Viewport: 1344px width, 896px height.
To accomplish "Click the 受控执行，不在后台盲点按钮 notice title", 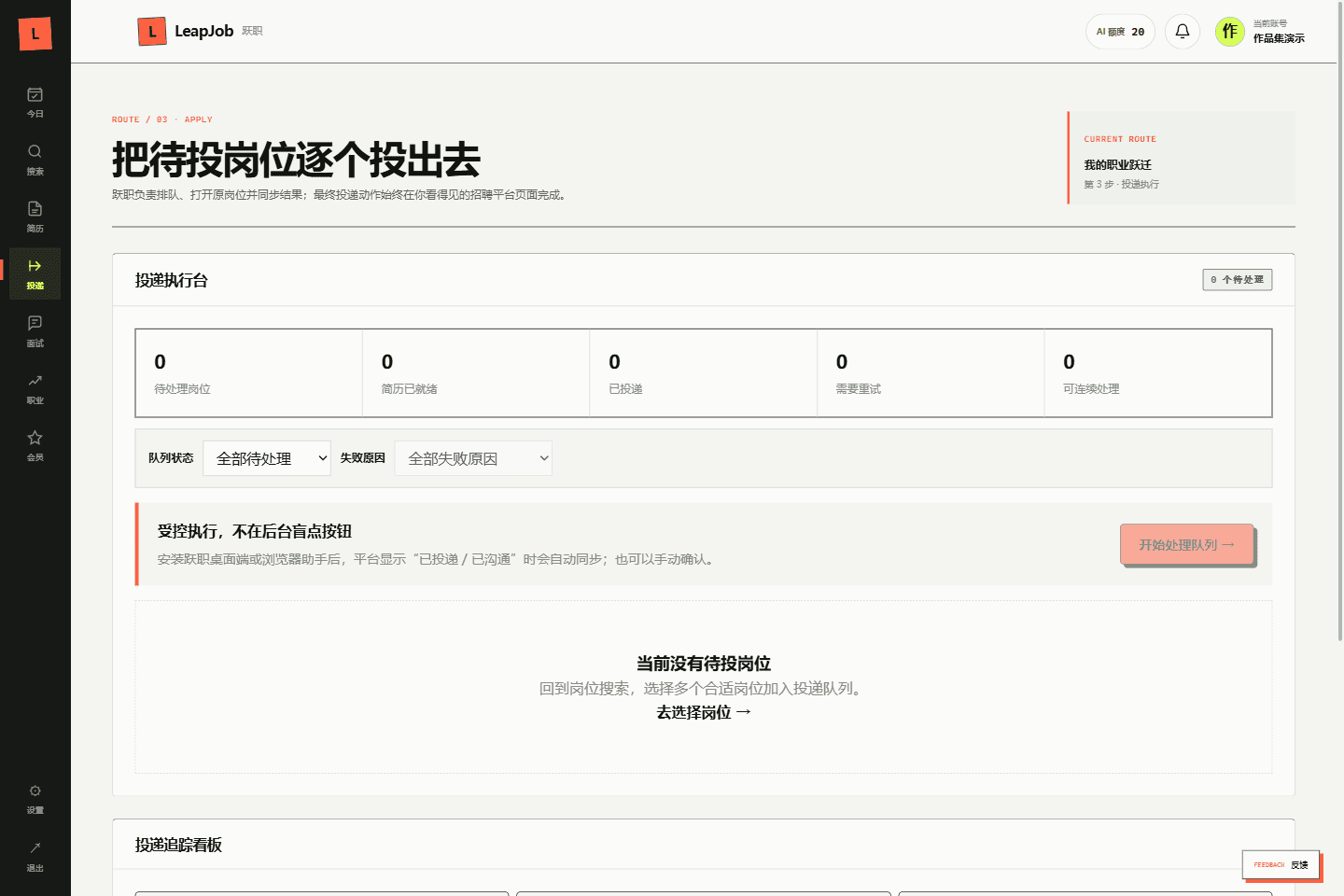I will click(x=254, y=531).
